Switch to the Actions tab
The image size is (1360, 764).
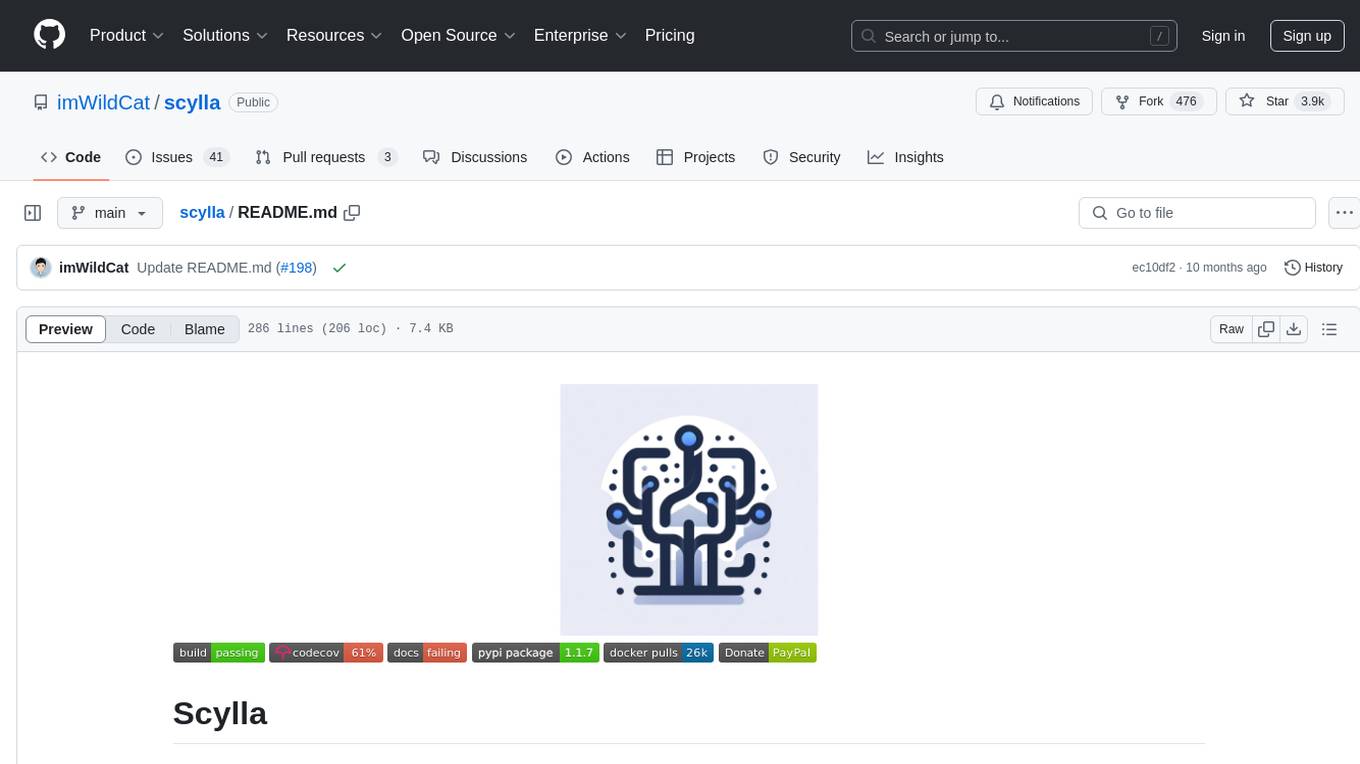coord(592,157)
